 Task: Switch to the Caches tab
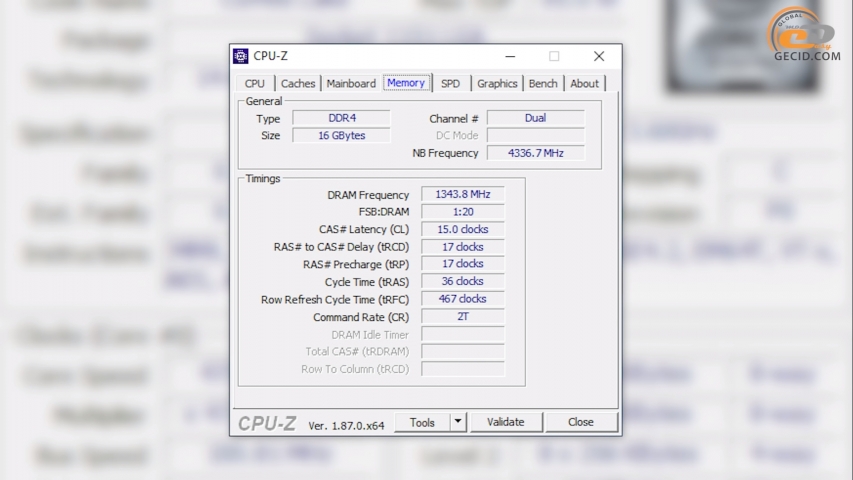pyautogui.click(x=298, y=83)
